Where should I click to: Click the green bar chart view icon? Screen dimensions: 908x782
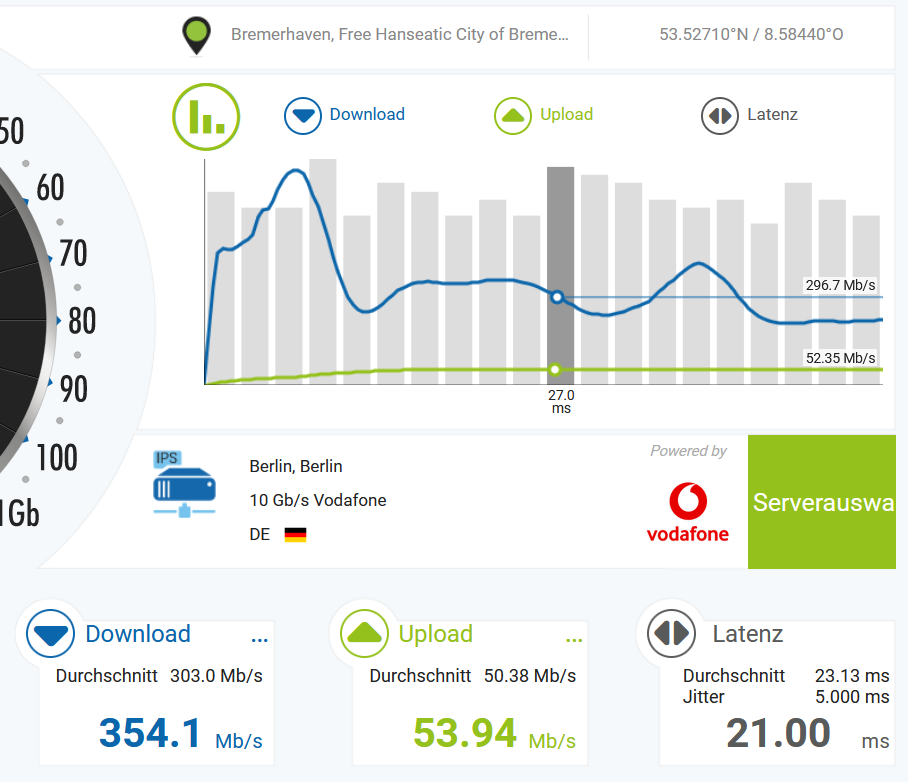[x=206, y=117]
